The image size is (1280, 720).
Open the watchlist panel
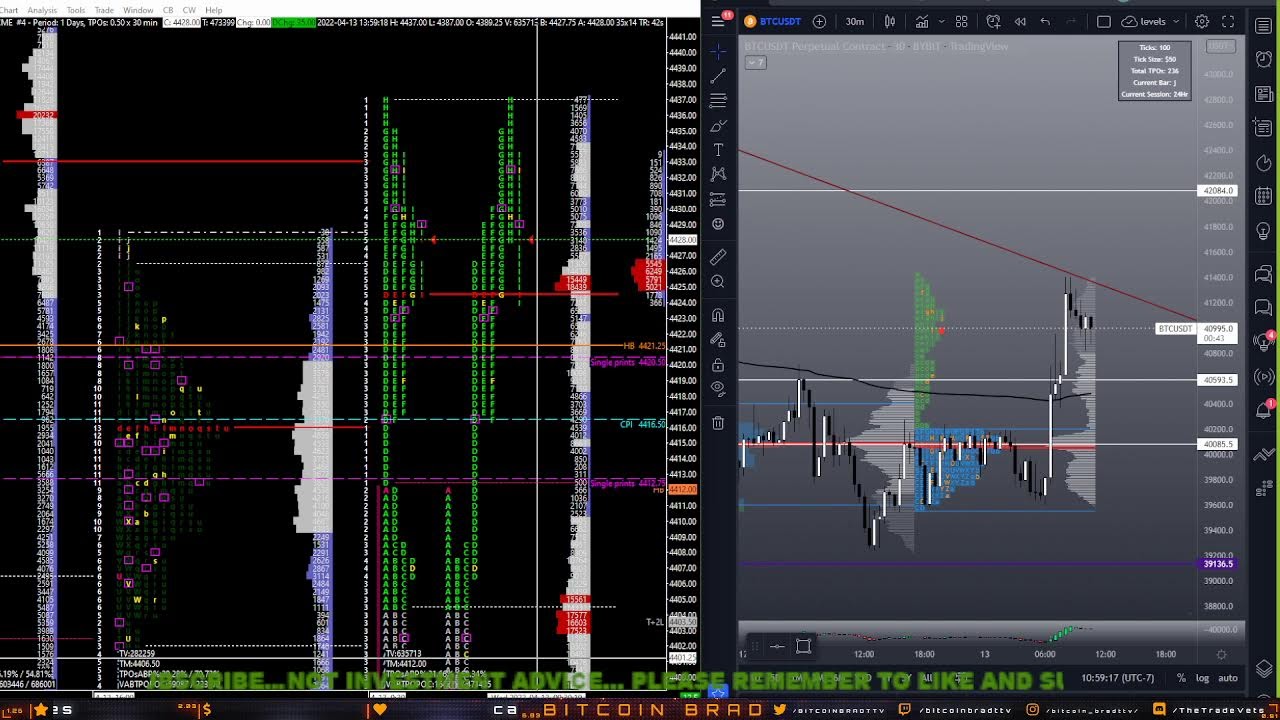coord(1263,24)
